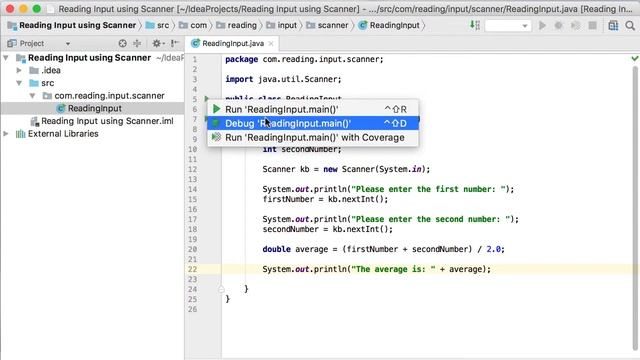Close the ReadingInput.java tab
Viewport: 640px width, 360px height.
point(271,43)
